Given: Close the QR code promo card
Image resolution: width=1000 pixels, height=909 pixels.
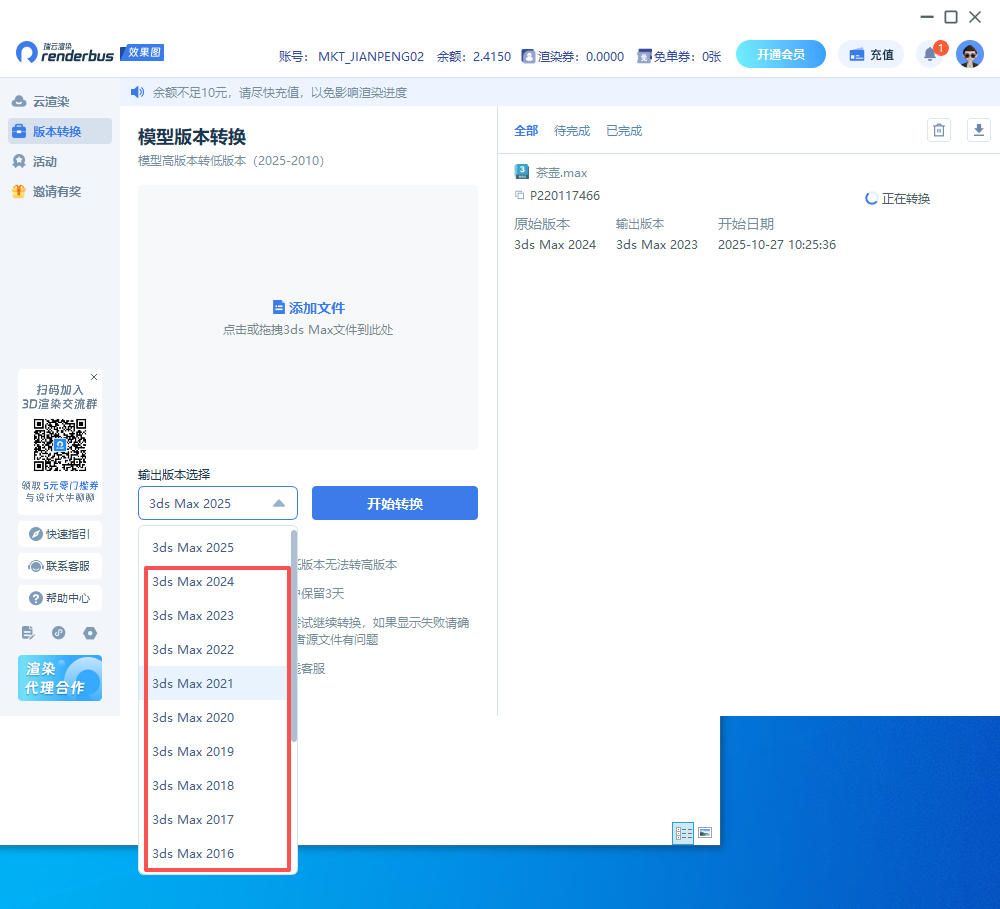Looking at the screenshot, I should pyautogui.click(x=94, y=377).
